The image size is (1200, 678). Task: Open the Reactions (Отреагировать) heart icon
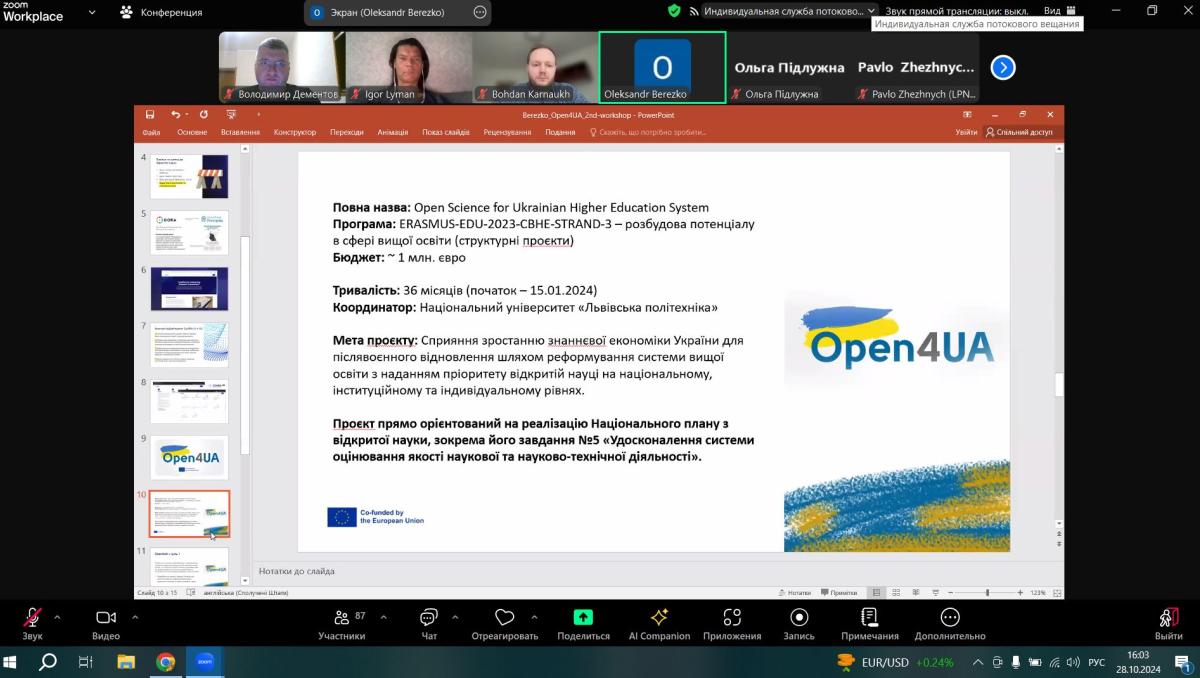click(x=504, y=623)
